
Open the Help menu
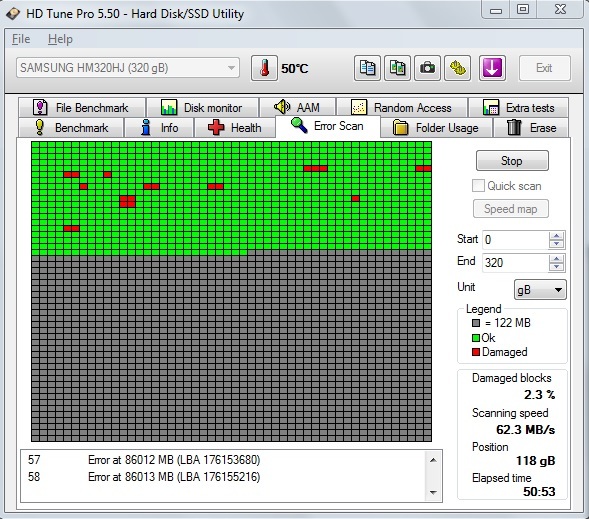[x=60, y=39]
